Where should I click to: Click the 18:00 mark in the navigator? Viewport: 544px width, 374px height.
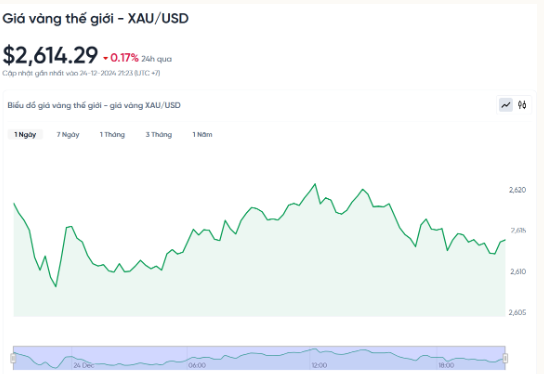(446, 365)
